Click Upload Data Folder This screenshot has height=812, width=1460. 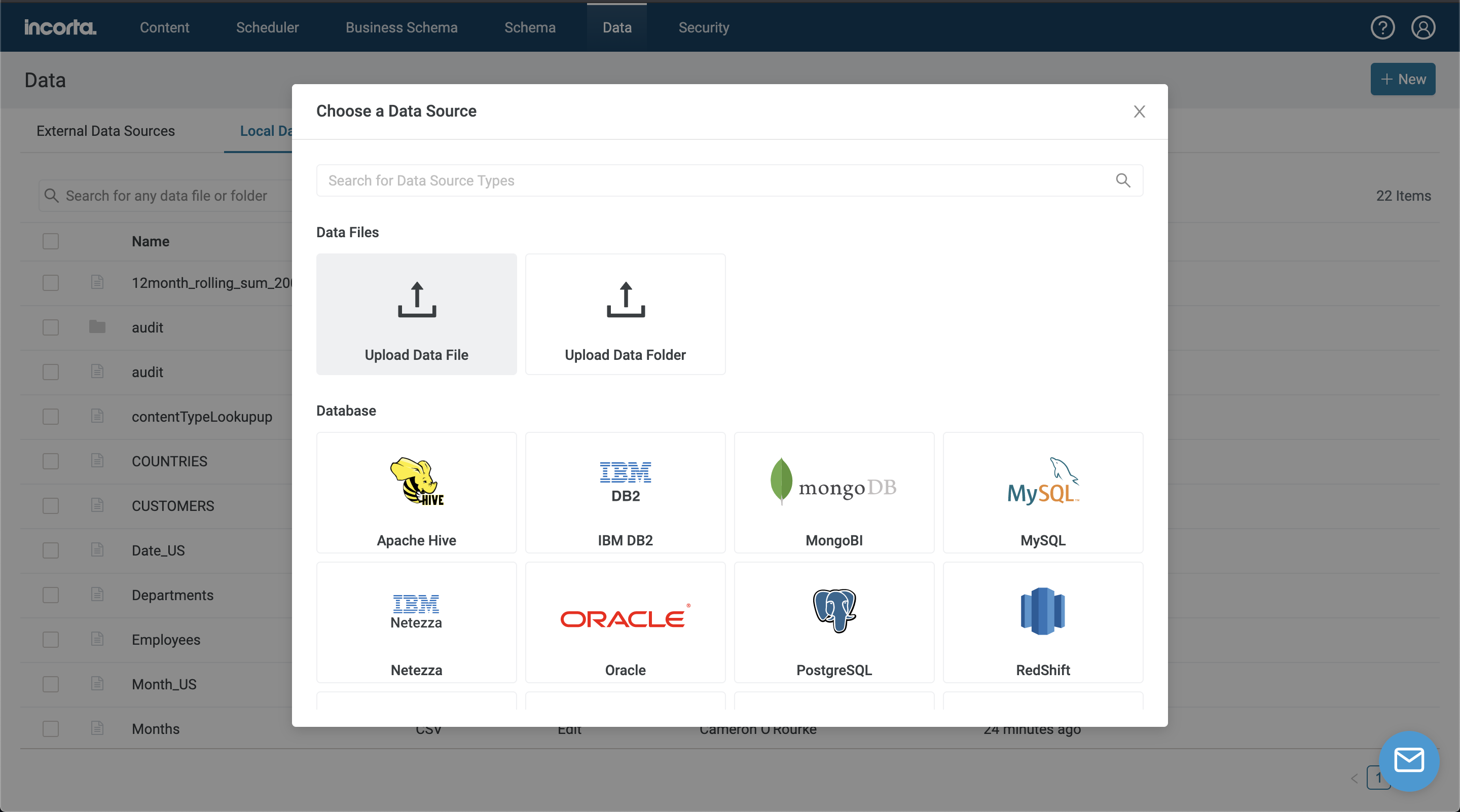point(625,314)
